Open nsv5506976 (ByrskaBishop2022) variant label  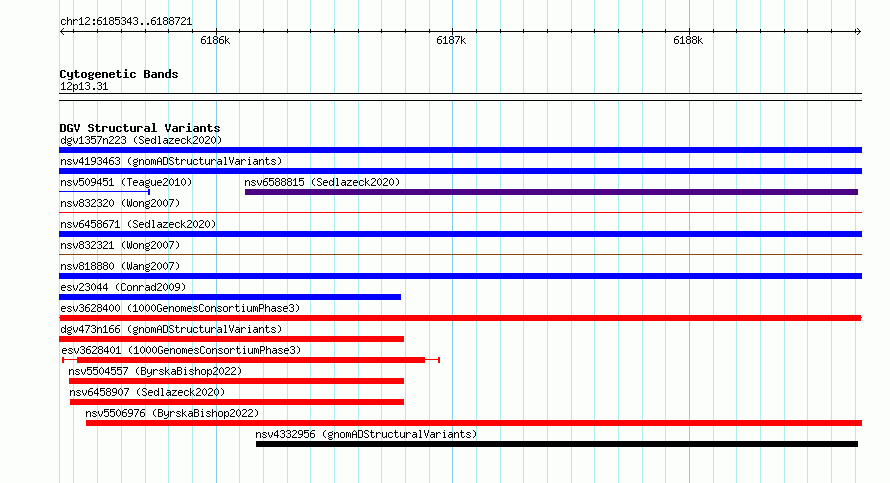click(x=172, y=413)
